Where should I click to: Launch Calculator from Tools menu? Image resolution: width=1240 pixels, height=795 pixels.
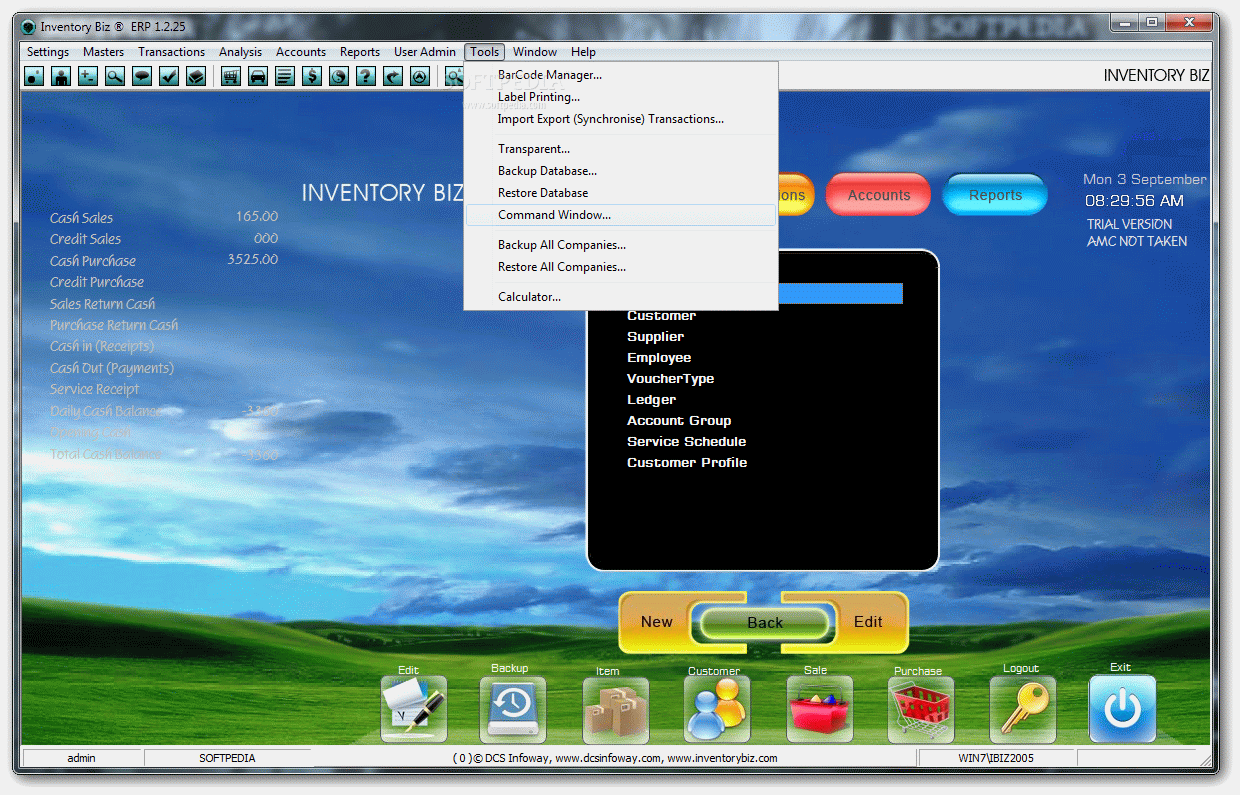click(621, 297)
